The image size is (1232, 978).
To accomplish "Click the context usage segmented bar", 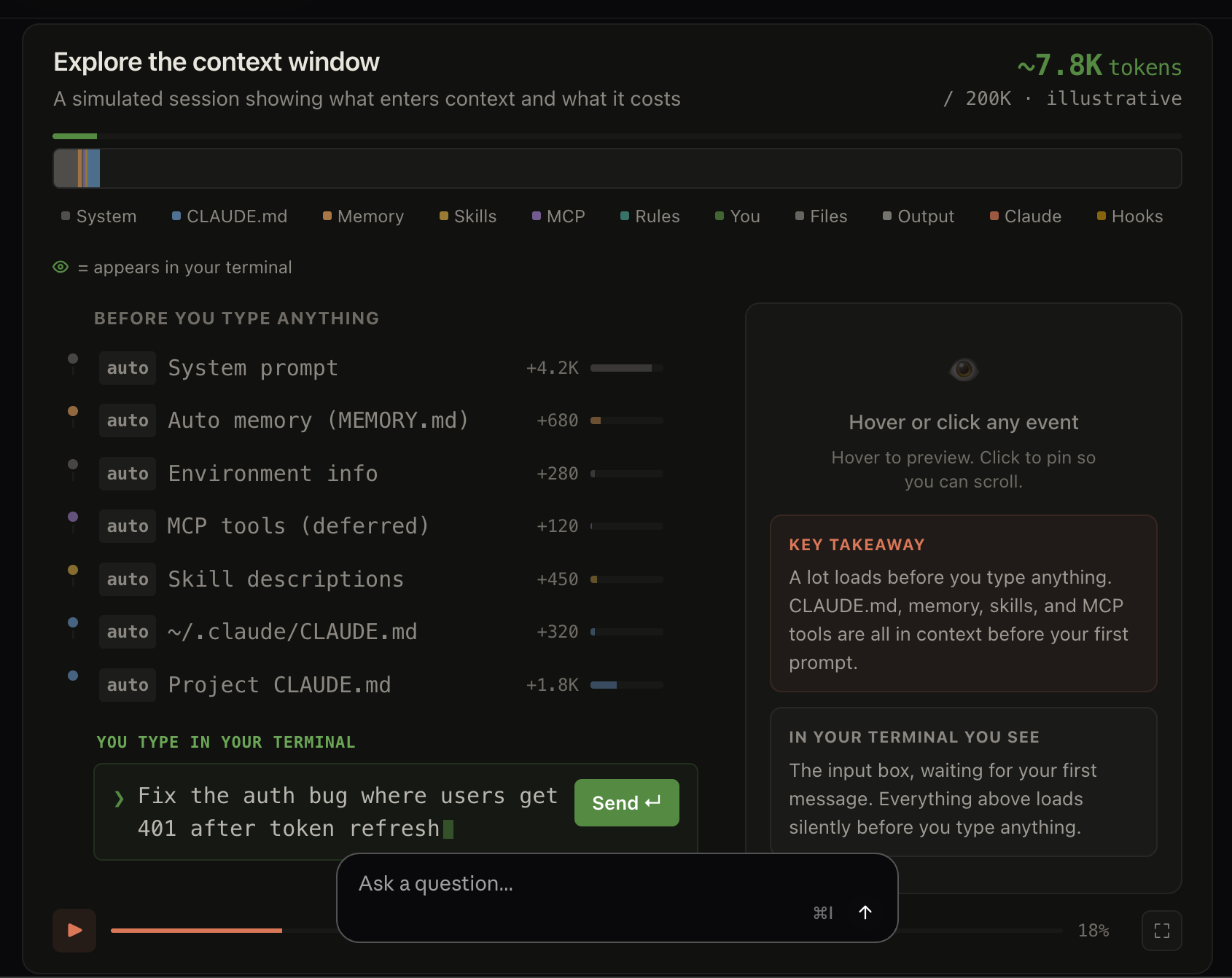I will pos(617,168).
